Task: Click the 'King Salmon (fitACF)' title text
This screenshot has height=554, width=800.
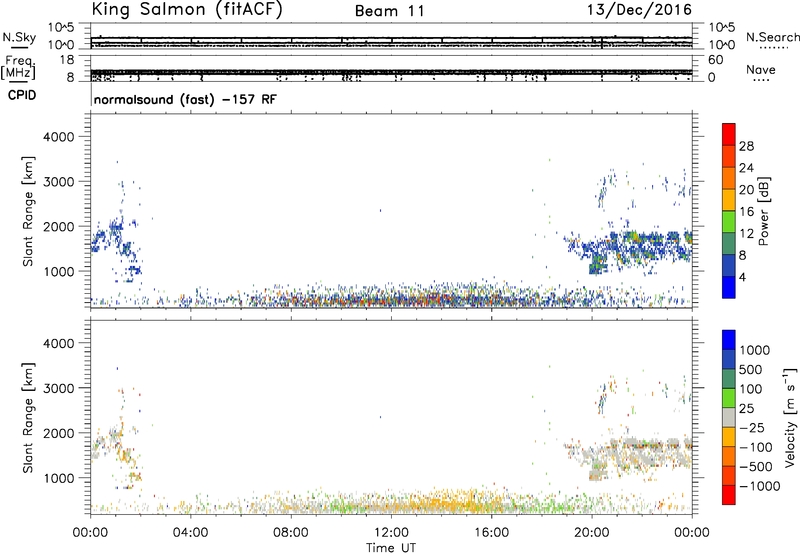Action: pos(187,9)
